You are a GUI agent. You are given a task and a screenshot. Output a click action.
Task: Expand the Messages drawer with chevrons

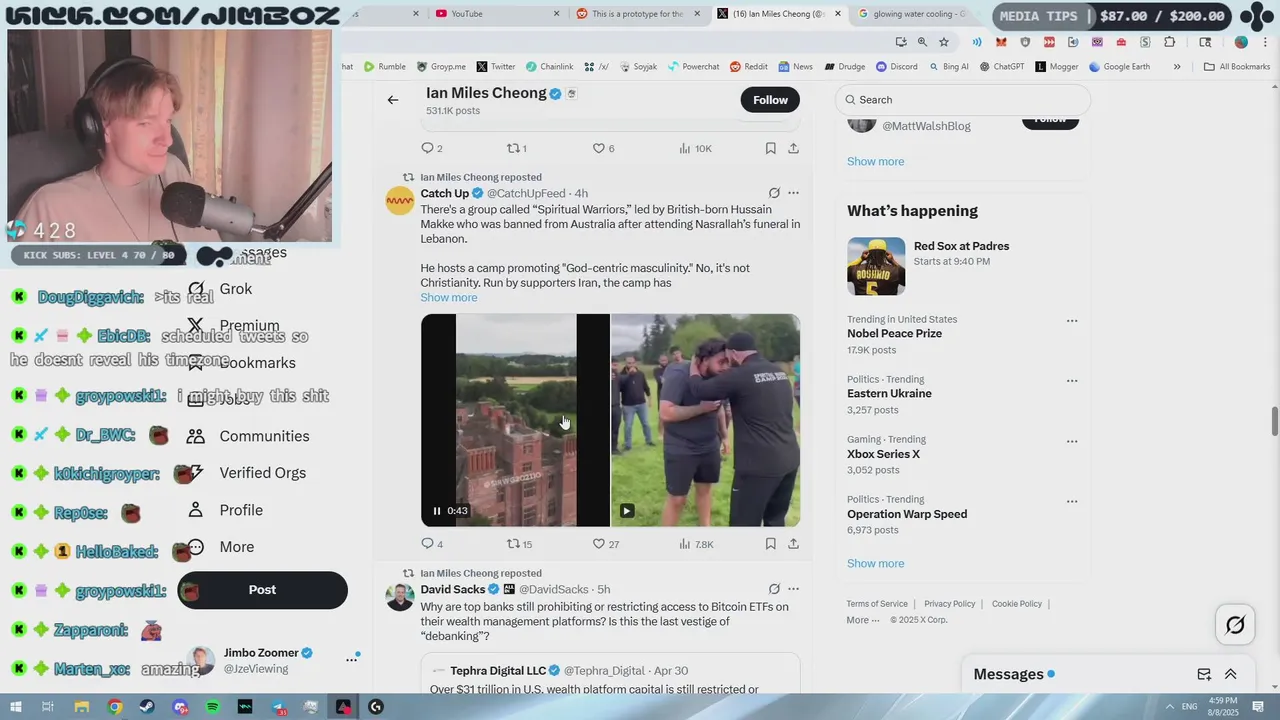pos(1231,674)
